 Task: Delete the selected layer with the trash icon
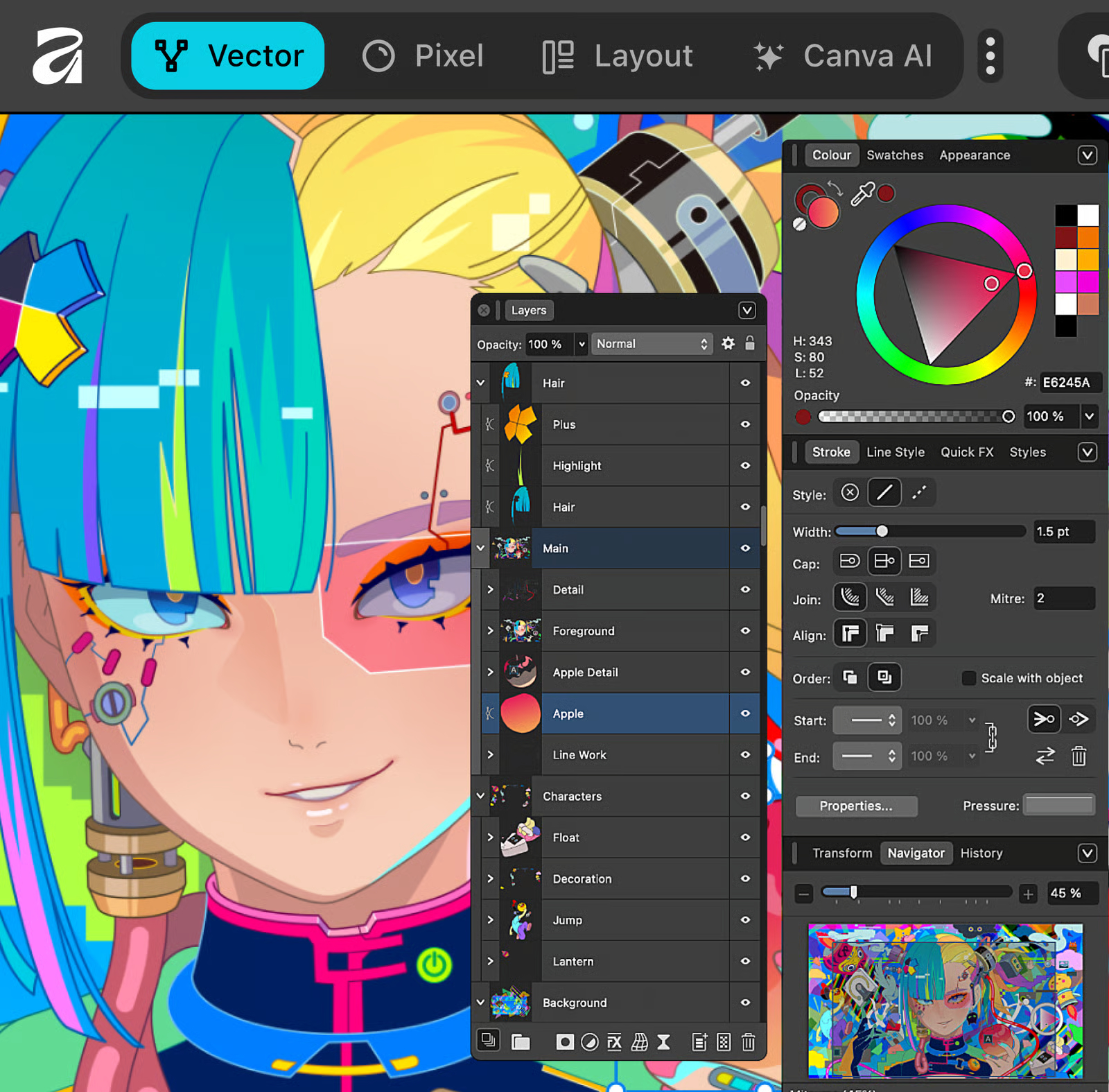tap(749, 1042)
